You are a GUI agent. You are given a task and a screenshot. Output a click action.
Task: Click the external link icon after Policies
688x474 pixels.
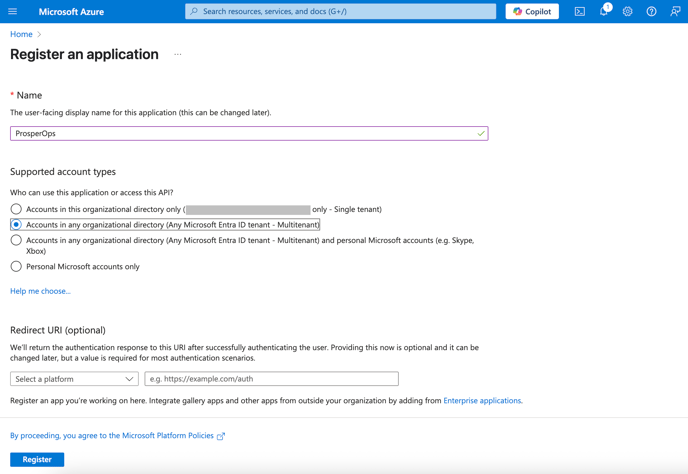[x=221, y=436]
